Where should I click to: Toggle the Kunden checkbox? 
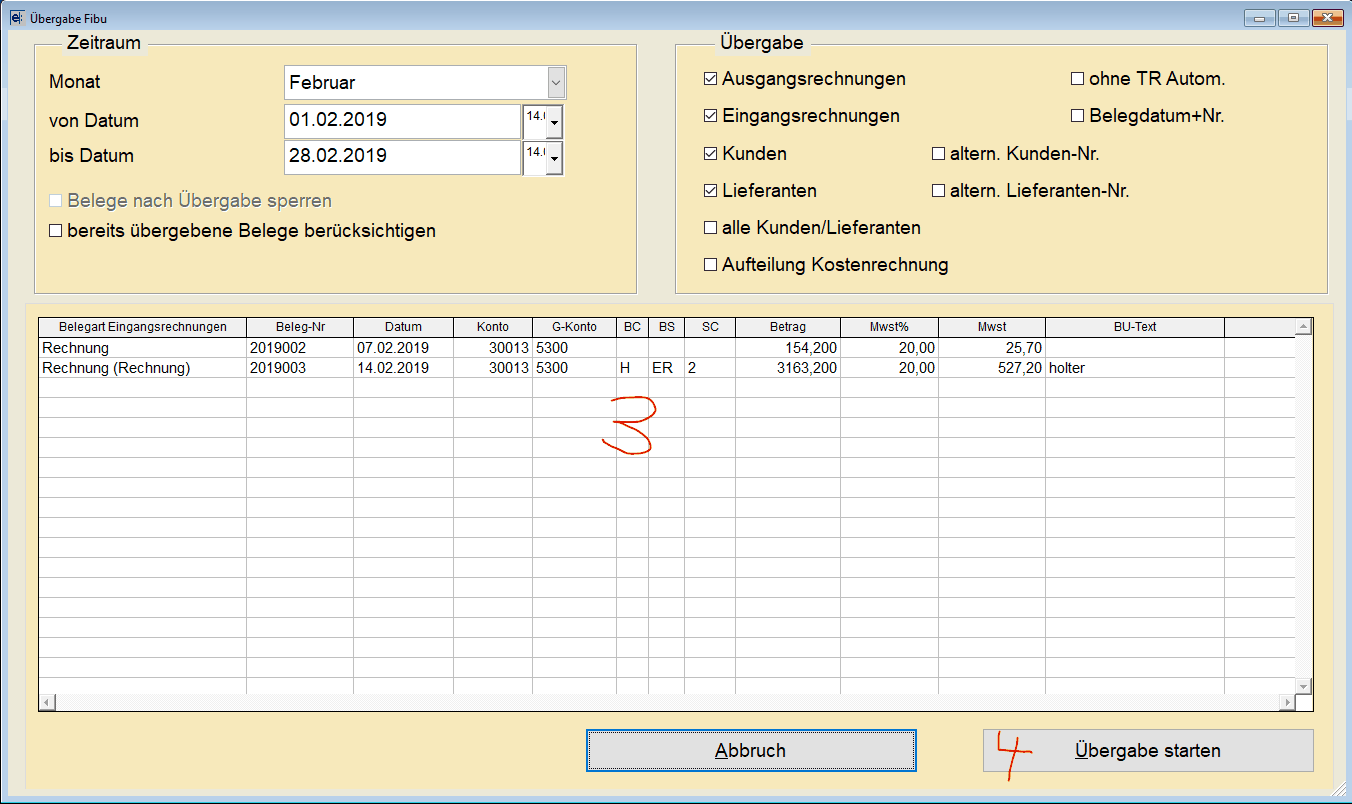pos(711,154)
